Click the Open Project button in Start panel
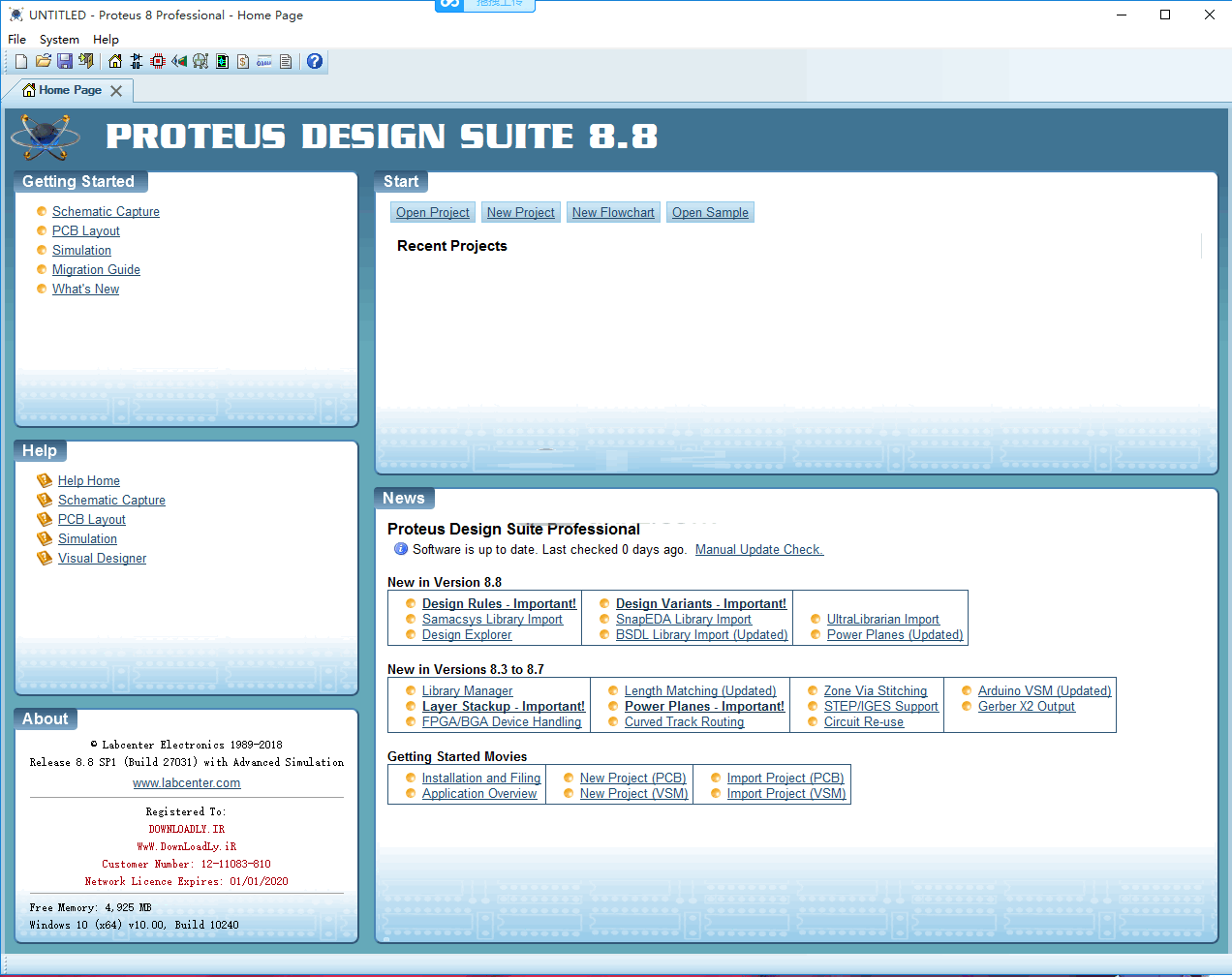The width and height of the screenshot is (1232, 977). point(432,213)
